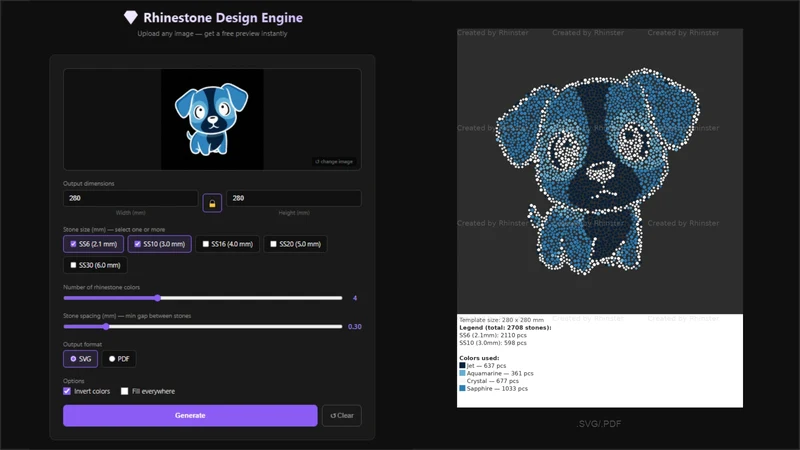This screenshot has width=800, height=450.
Task: Enable the SS30 (6.0 mm) stone size
Action: [x=95, y=265]
